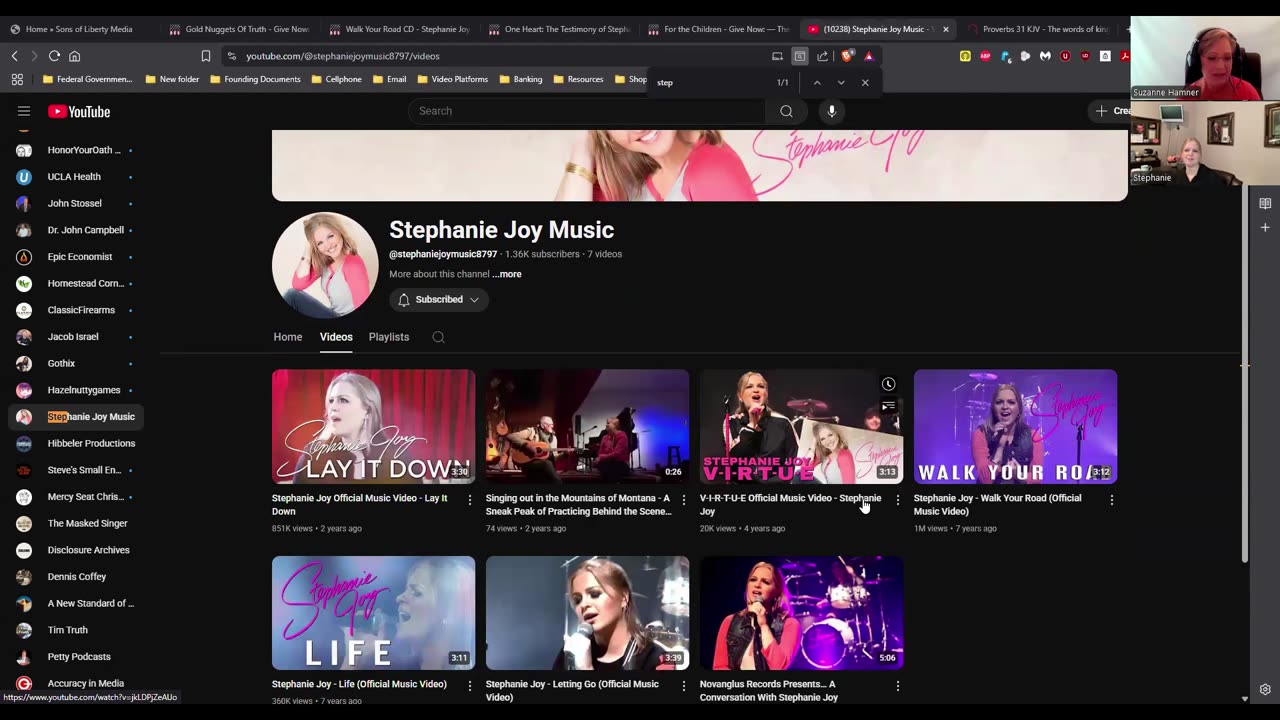The width and height of the screenshot is (1280, 720).
Task: Open the sidebar settings gear icon
Action: point(1265,689)
